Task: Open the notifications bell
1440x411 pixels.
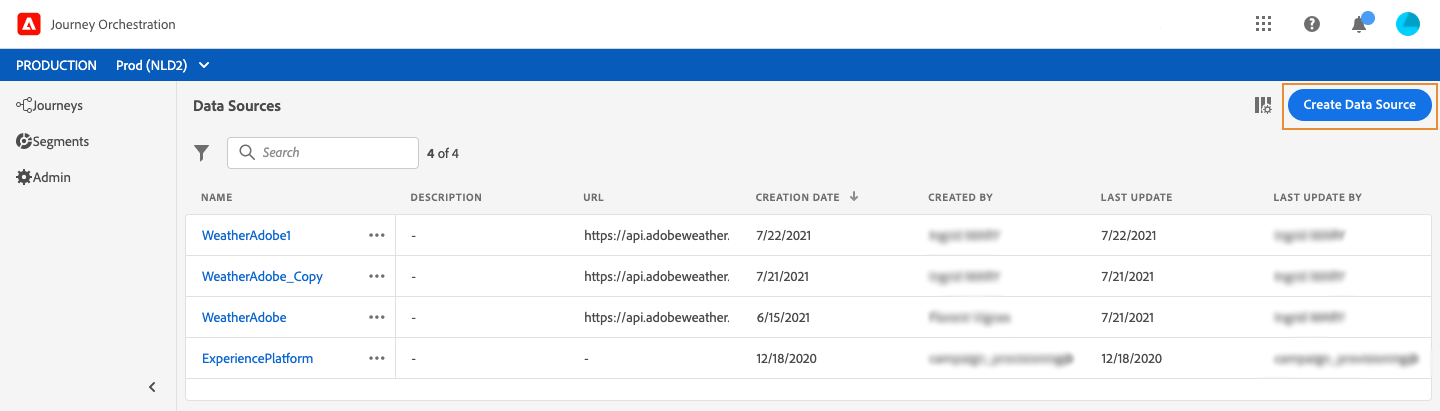Action: (x=1359, y=24)
